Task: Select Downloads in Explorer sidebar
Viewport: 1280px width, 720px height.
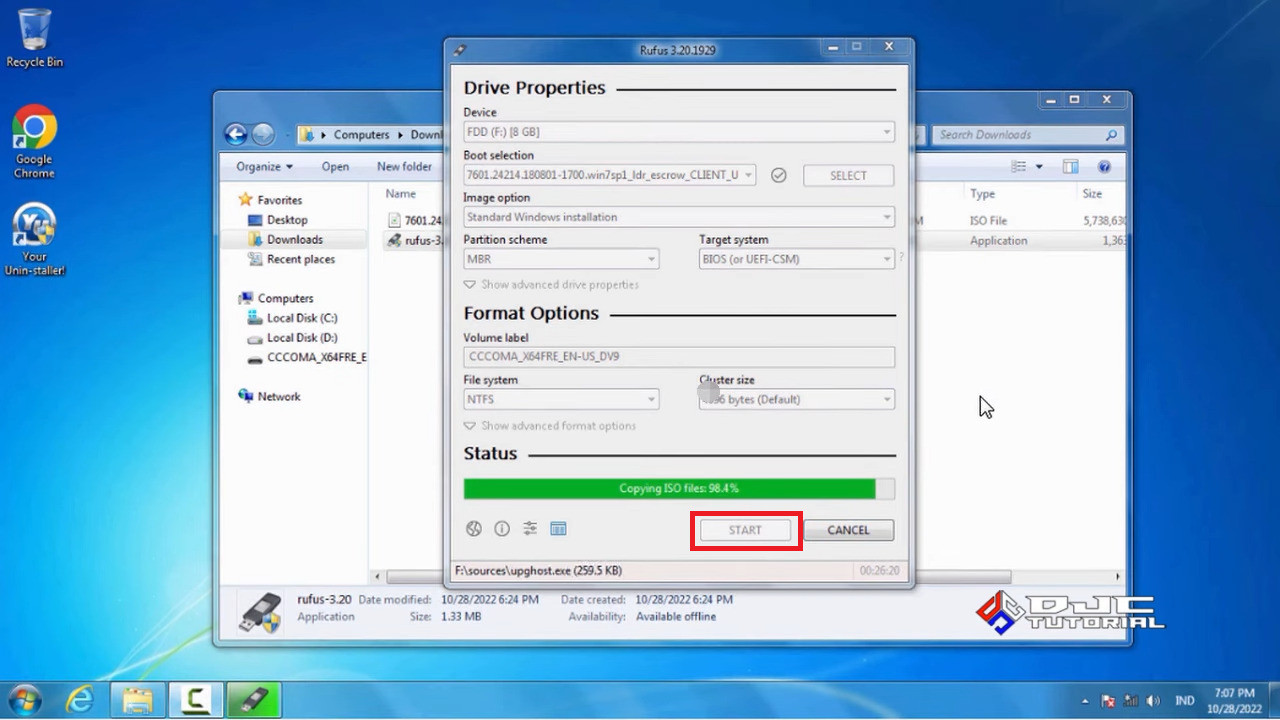Action: tap(285, 240)
